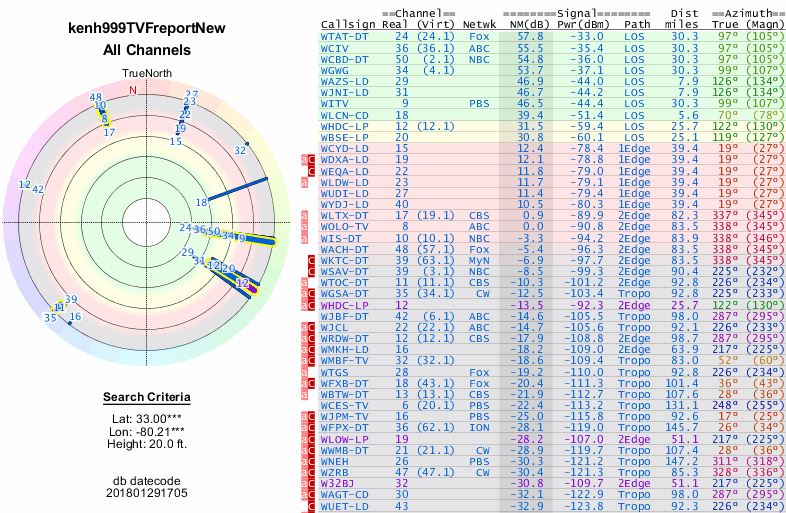The height and width of the screenshot is (513, 786).
Task: Click the W32BJ callsign entry
Action: [x=339, y=483]
